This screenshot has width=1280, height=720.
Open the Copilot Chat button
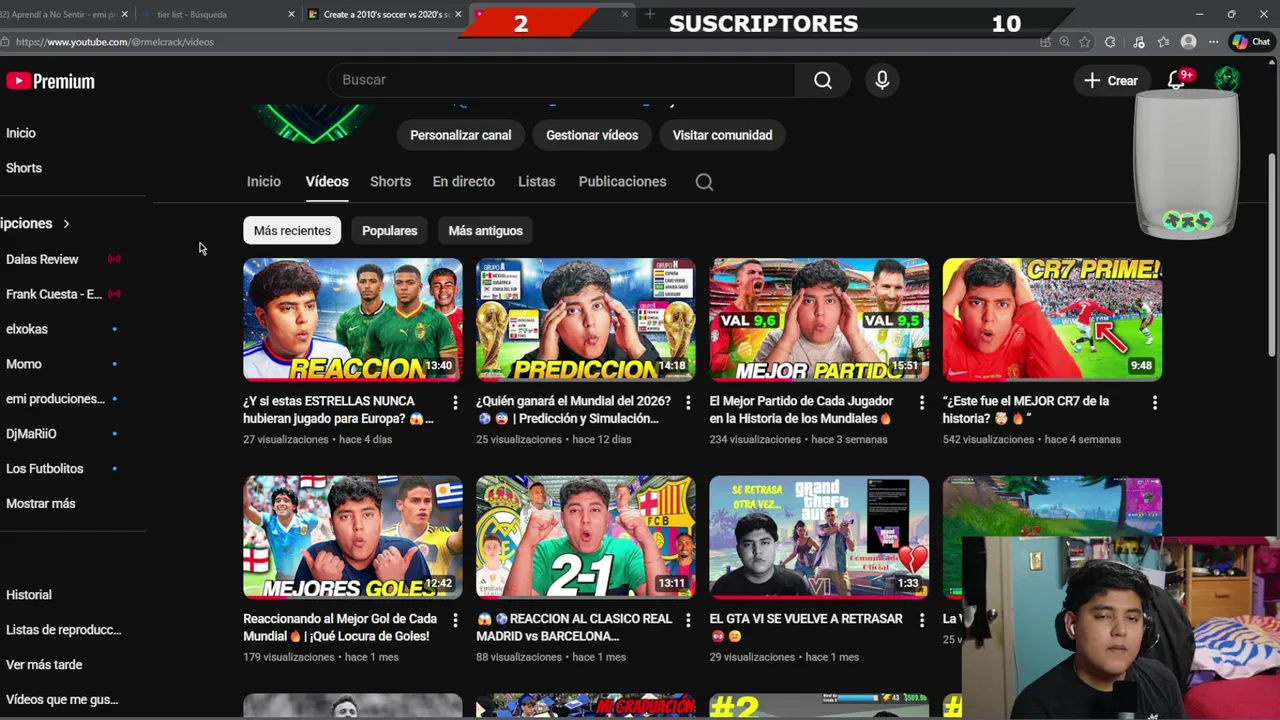[1251, 42]
